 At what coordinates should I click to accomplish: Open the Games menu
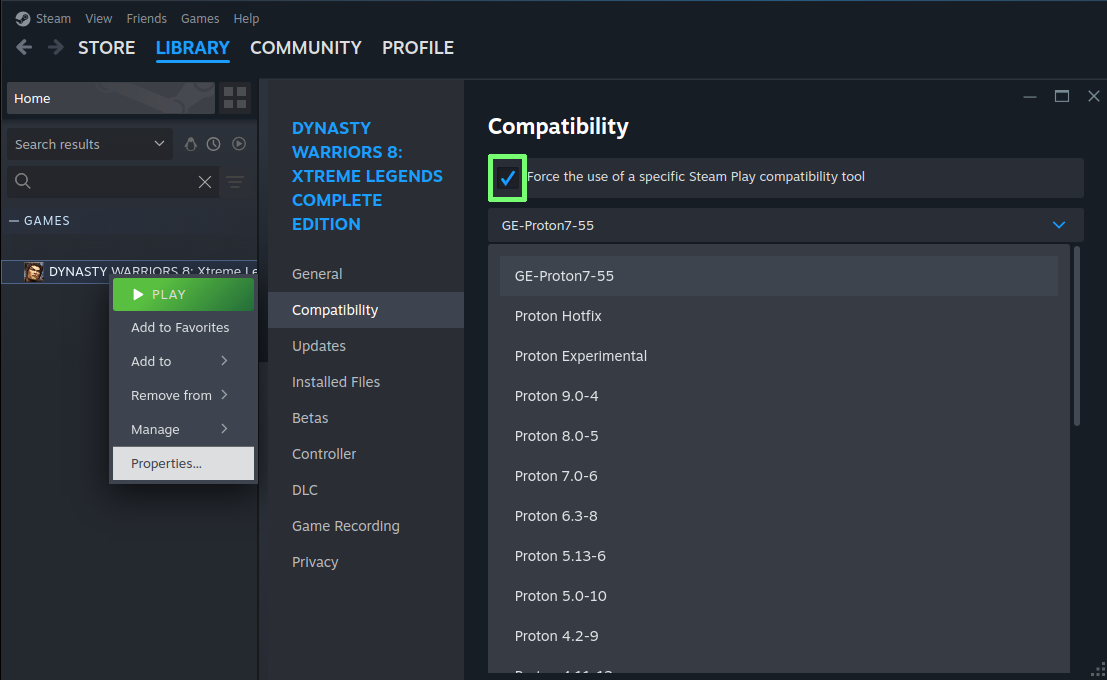(x=200, y=18)
